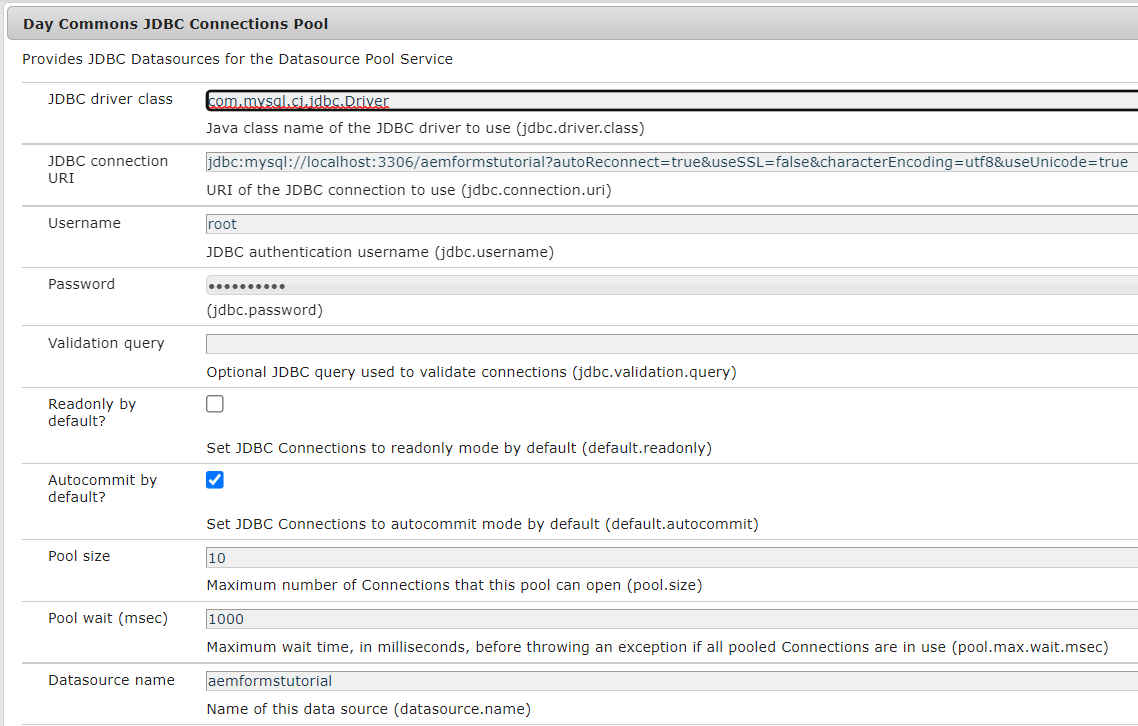The width and height of the screenshot is (1138, 726).
Task: Select the JDBC connection URI field
Action: tap(600, 161)
